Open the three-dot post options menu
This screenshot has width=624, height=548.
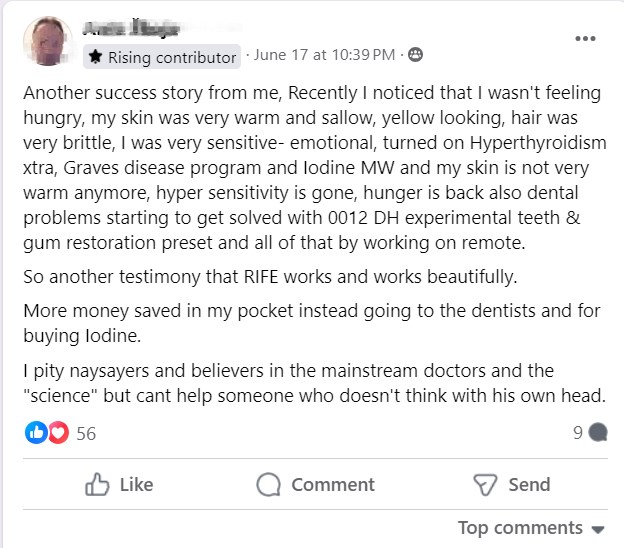[x=586, y=39]
